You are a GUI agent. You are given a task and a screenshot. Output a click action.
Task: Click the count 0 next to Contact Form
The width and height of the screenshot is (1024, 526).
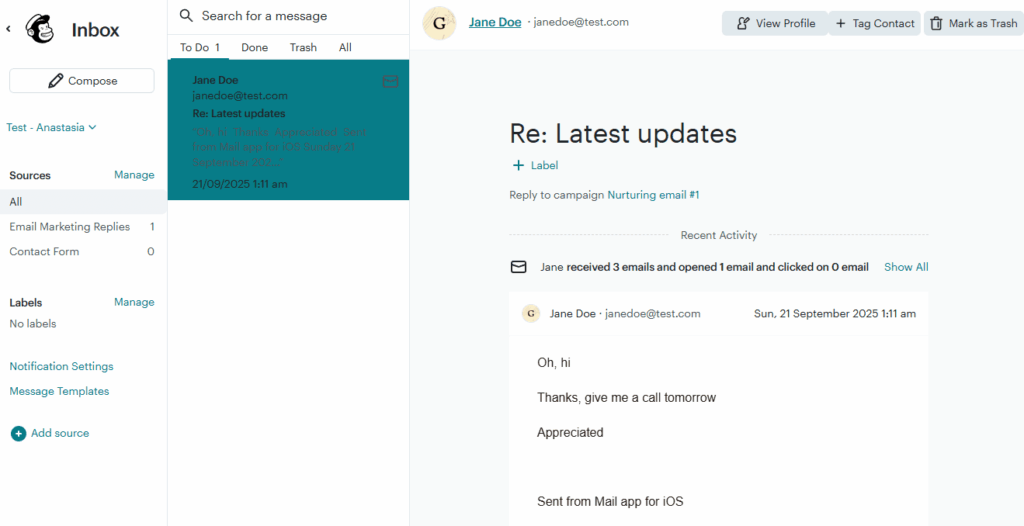point(151,252)
